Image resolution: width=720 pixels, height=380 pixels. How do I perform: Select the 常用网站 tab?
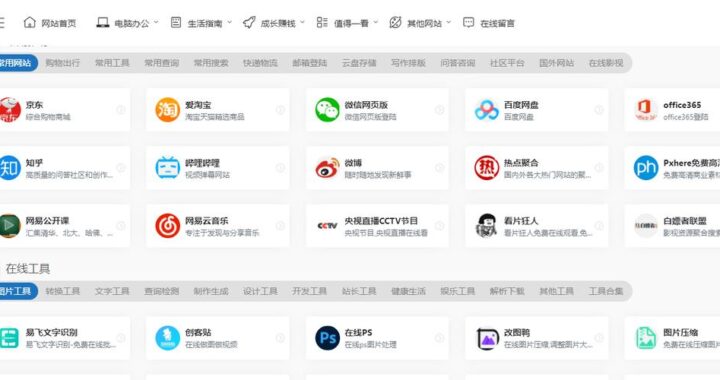17,63
